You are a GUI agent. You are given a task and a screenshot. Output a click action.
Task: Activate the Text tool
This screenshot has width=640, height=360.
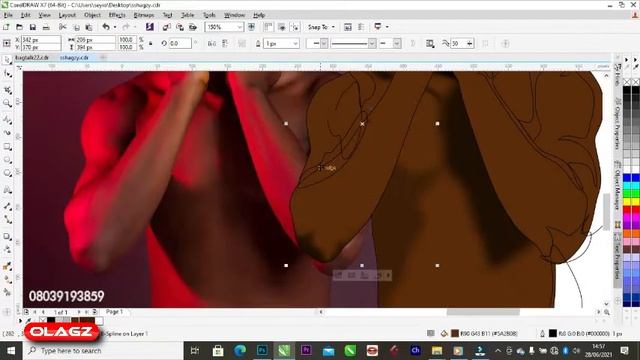[7, 190]
